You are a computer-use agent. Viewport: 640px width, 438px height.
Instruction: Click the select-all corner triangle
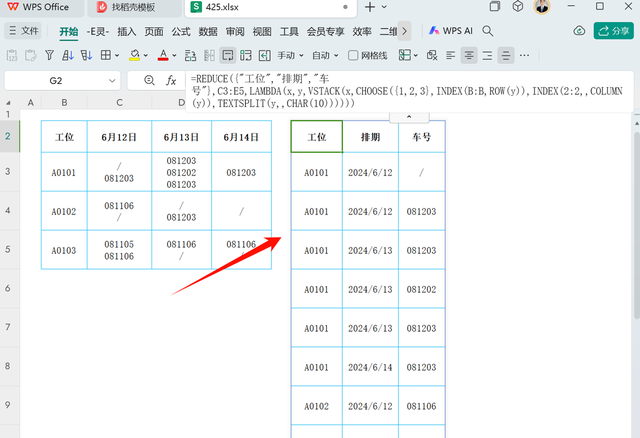[8, 103]
